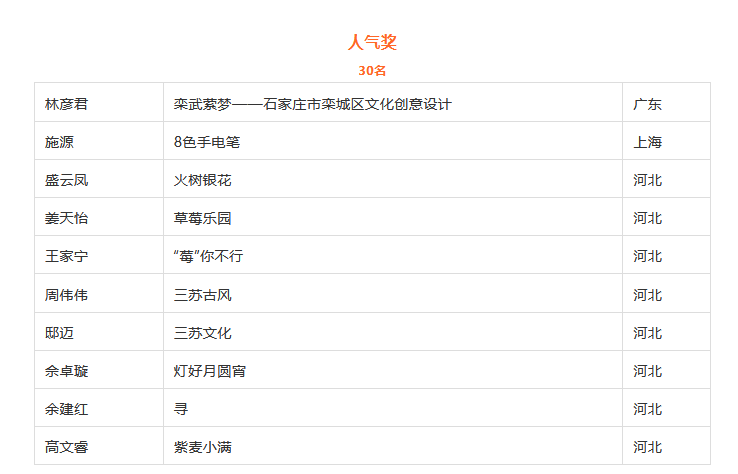738x474 pixels.
Task: Click the 紫麦小满 work title
Action: 202,447
